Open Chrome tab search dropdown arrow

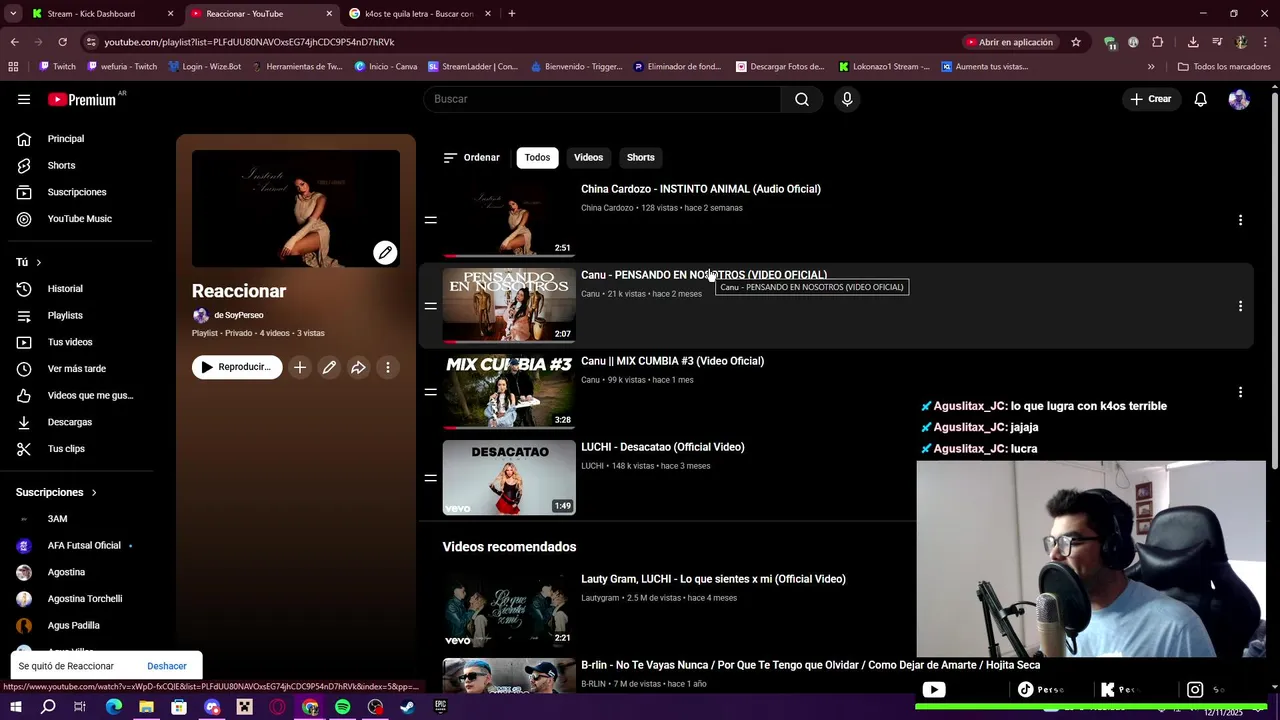[13, 13]
